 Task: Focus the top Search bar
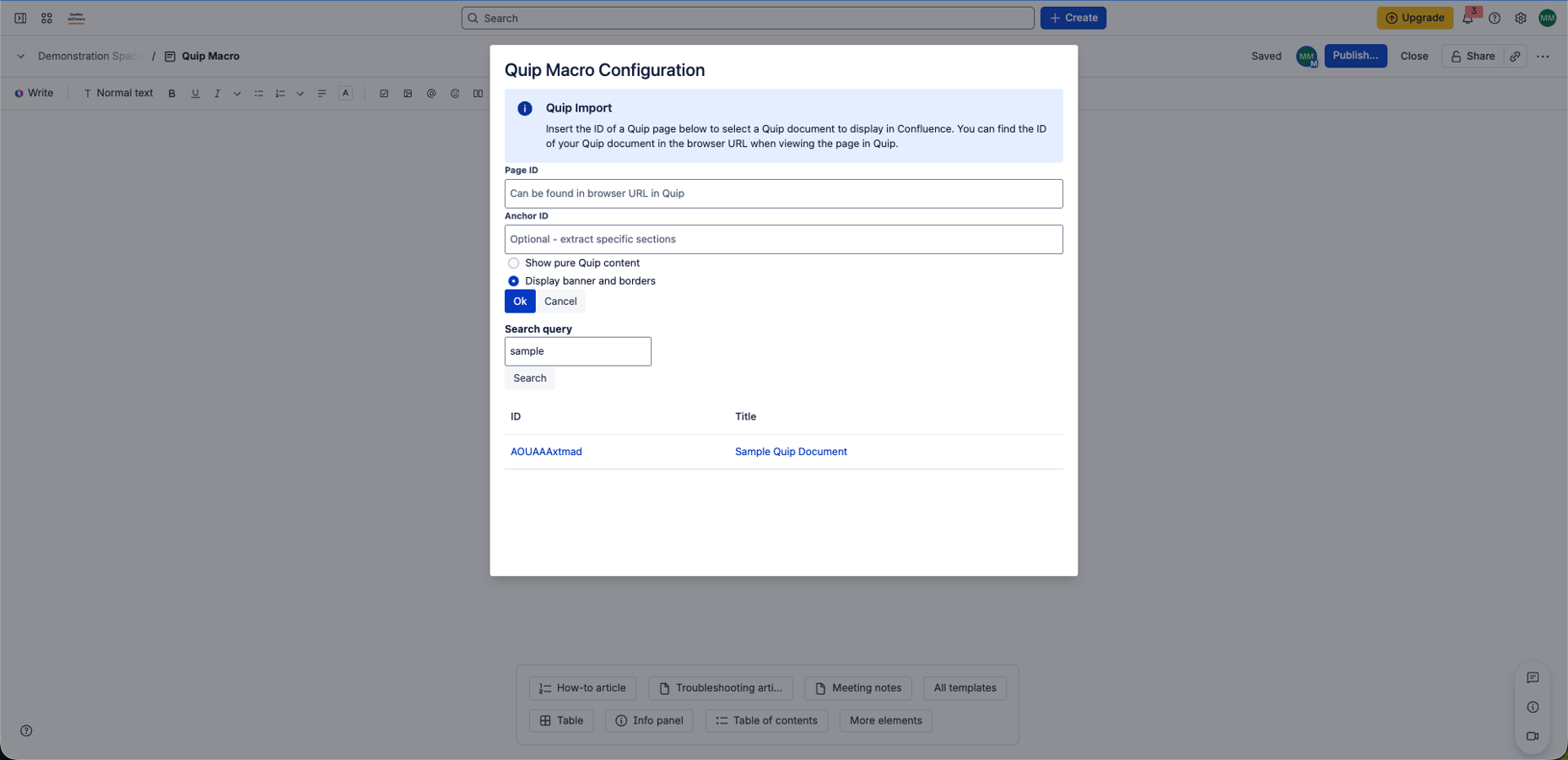pos(748,18)
